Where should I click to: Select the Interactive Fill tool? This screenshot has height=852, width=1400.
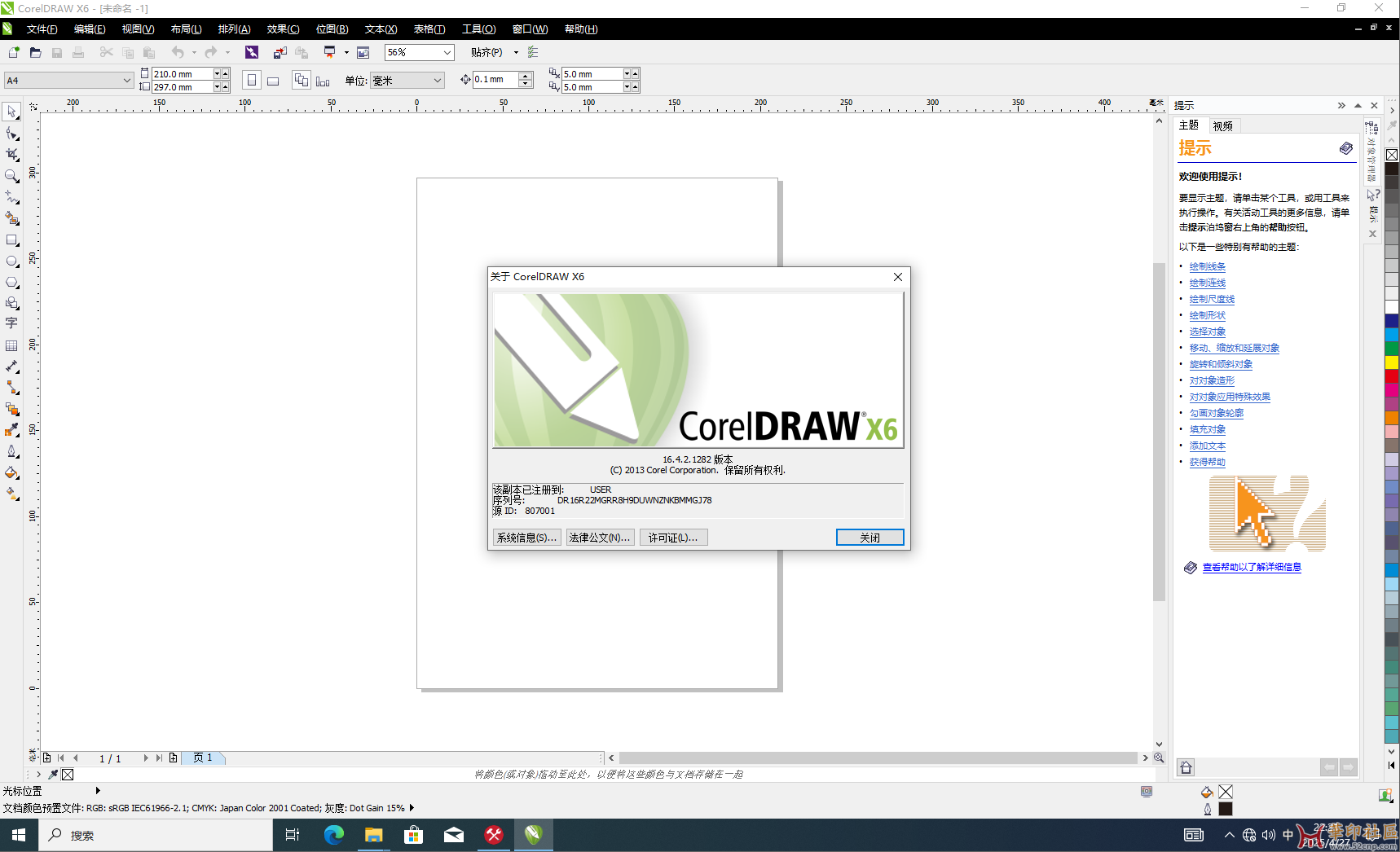click(11, 494)
